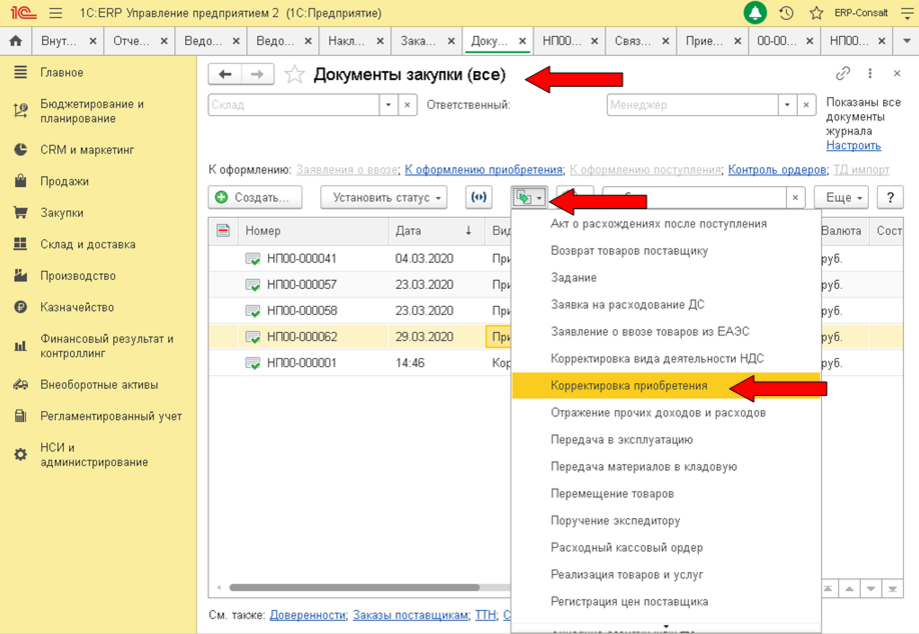Switch to the Зака... tab
The height and width of the screenshot is (634, 919).
(x=418, y=41)
